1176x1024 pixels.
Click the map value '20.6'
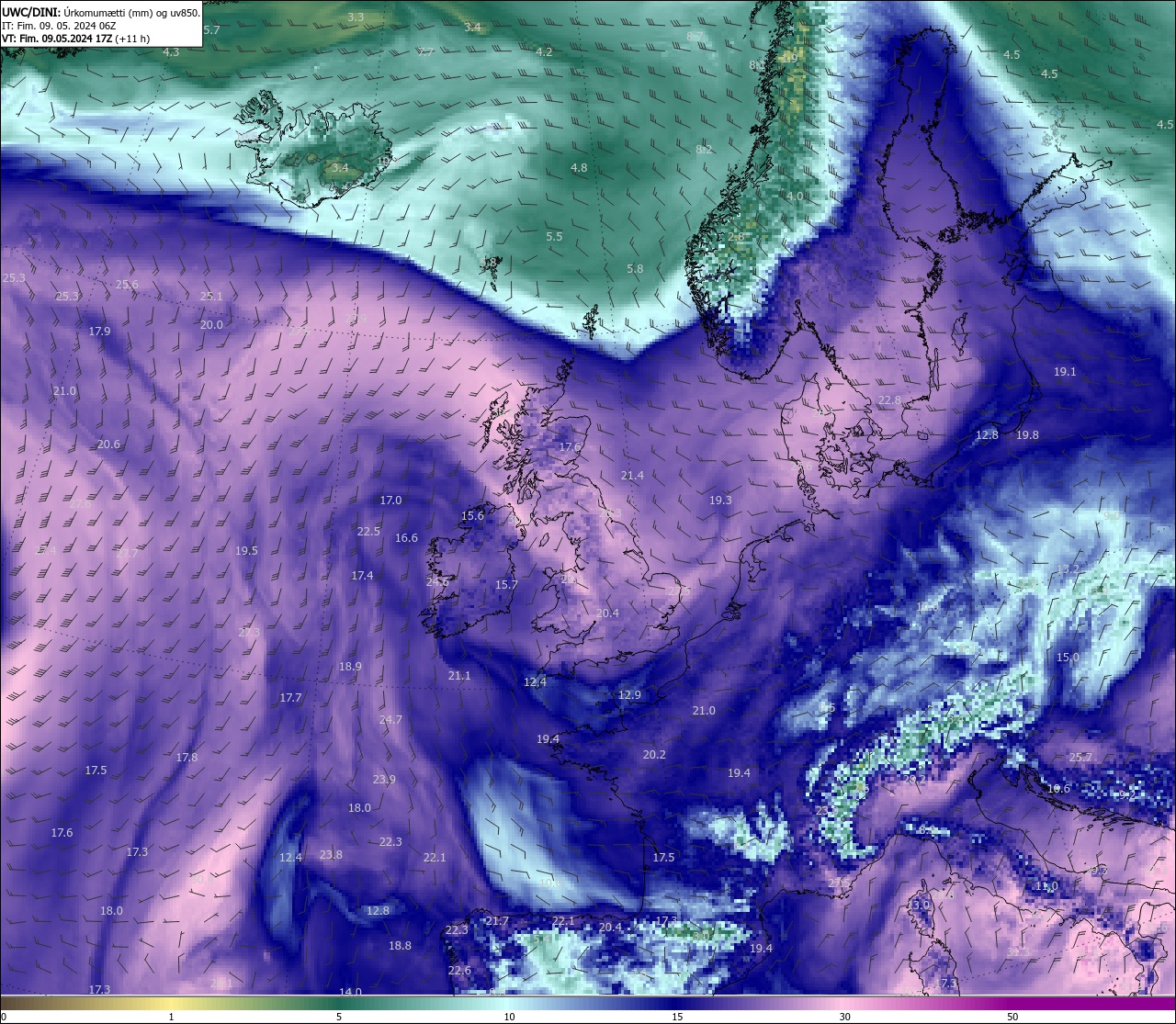(108, 444)
